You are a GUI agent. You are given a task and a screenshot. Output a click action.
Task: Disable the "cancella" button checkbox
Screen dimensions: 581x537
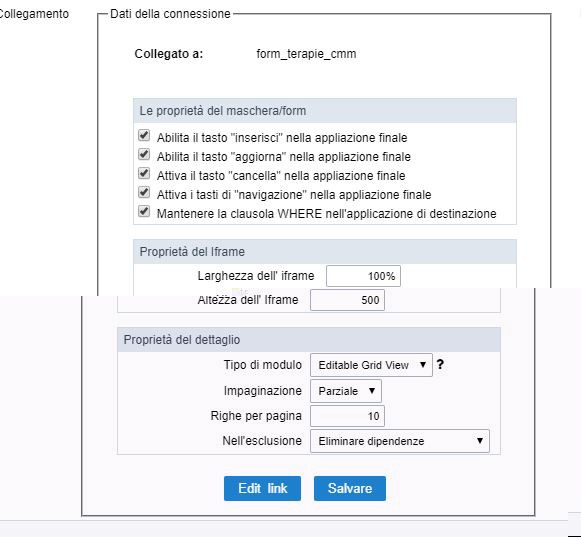(144, 173)
